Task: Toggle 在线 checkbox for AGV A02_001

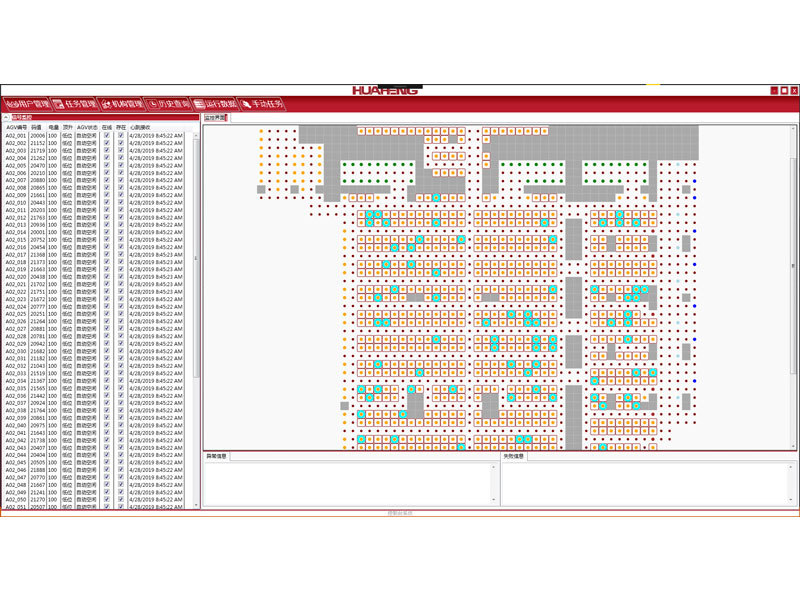Action: coord(106,136)
